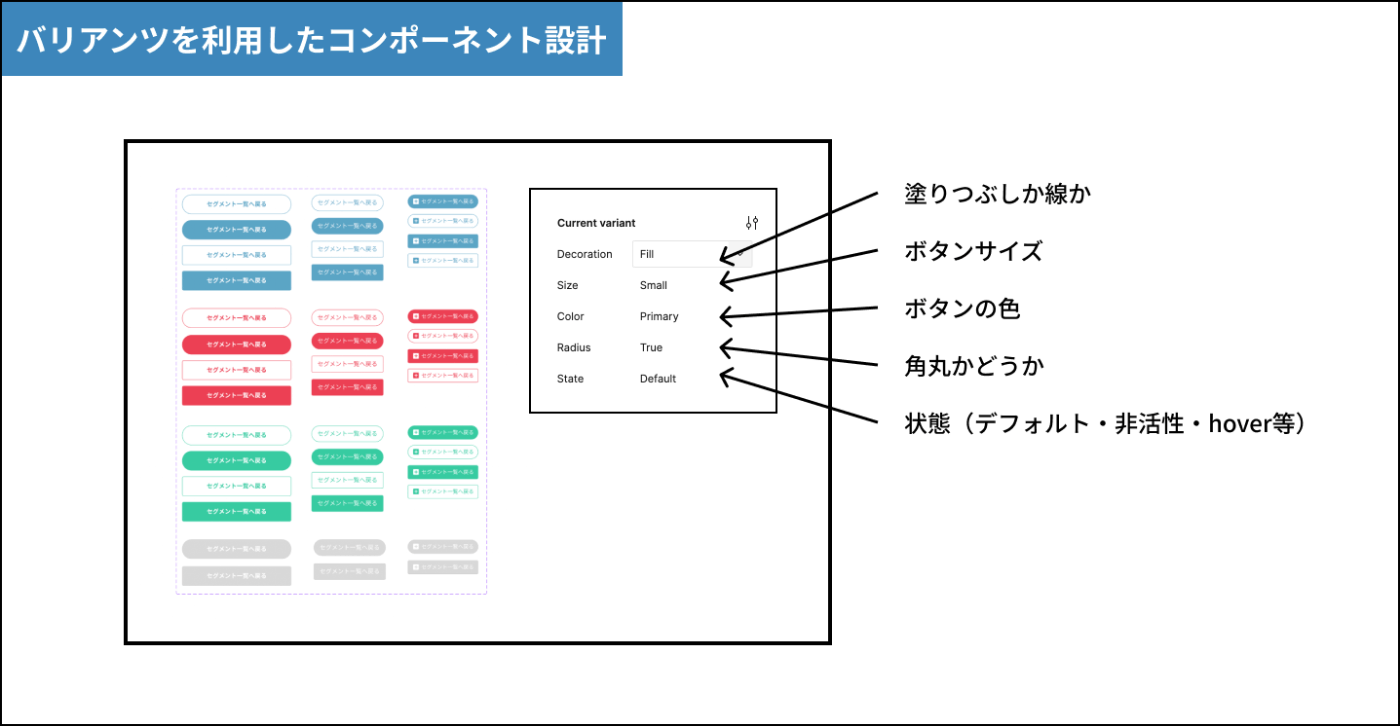
Task: Open the variant properties adjust icon
Action: click(x=752, y=223)
